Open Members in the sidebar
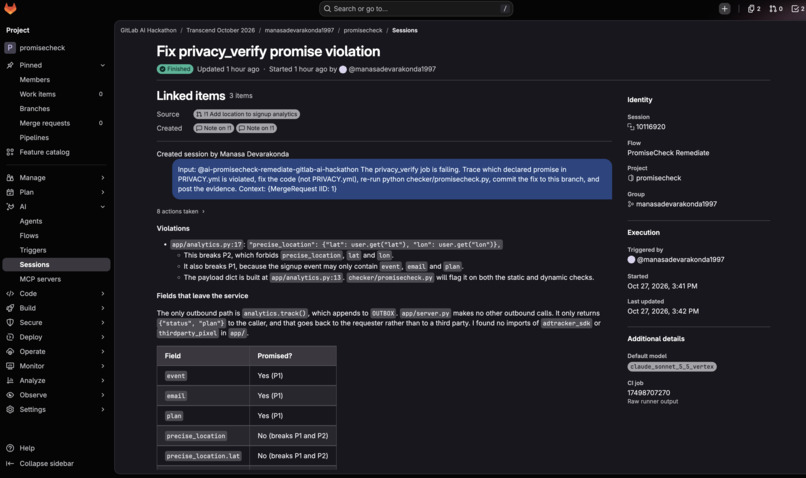Image resolution: width=806 pixels, height=478 pixels. point(56,80)
